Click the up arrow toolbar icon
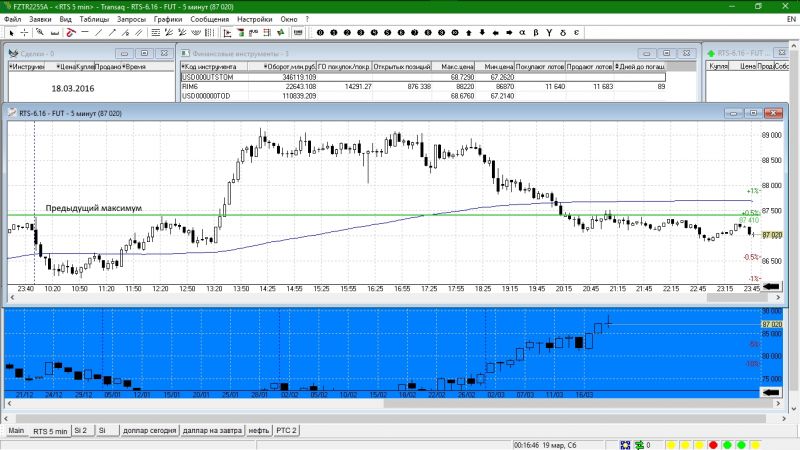The image size is (800, 450). point(468,33)
